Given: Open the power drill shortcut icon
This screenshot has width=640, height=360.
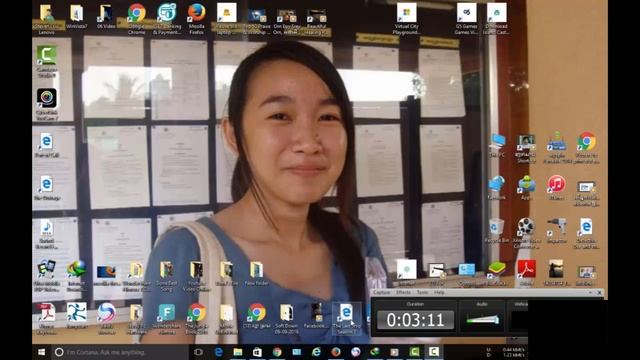Looking at the screenshot, I should 556,231.
